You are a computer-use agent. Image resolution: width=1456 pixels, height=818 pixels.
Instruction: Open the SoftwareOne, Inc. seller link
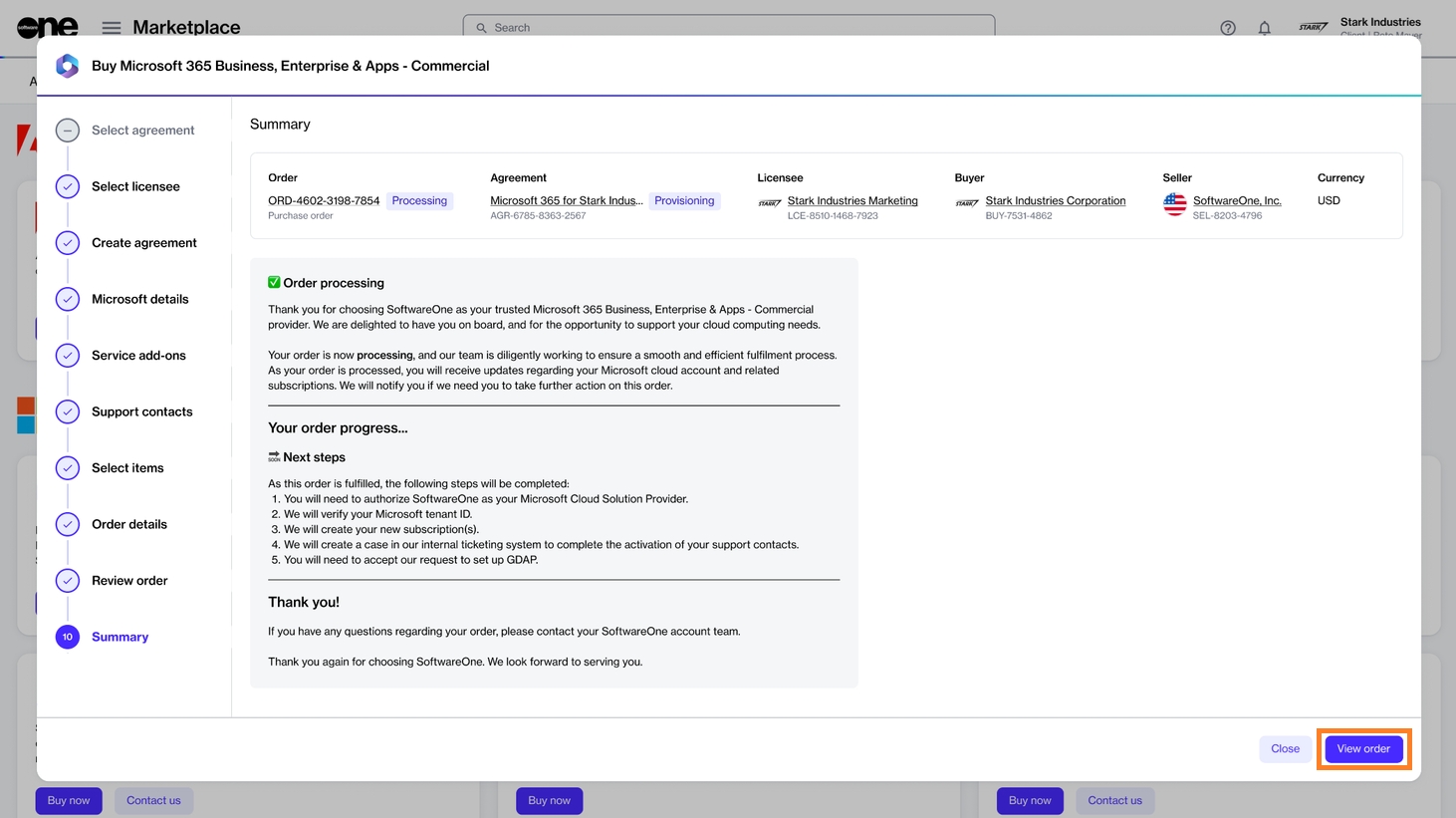pos(1237,201)
